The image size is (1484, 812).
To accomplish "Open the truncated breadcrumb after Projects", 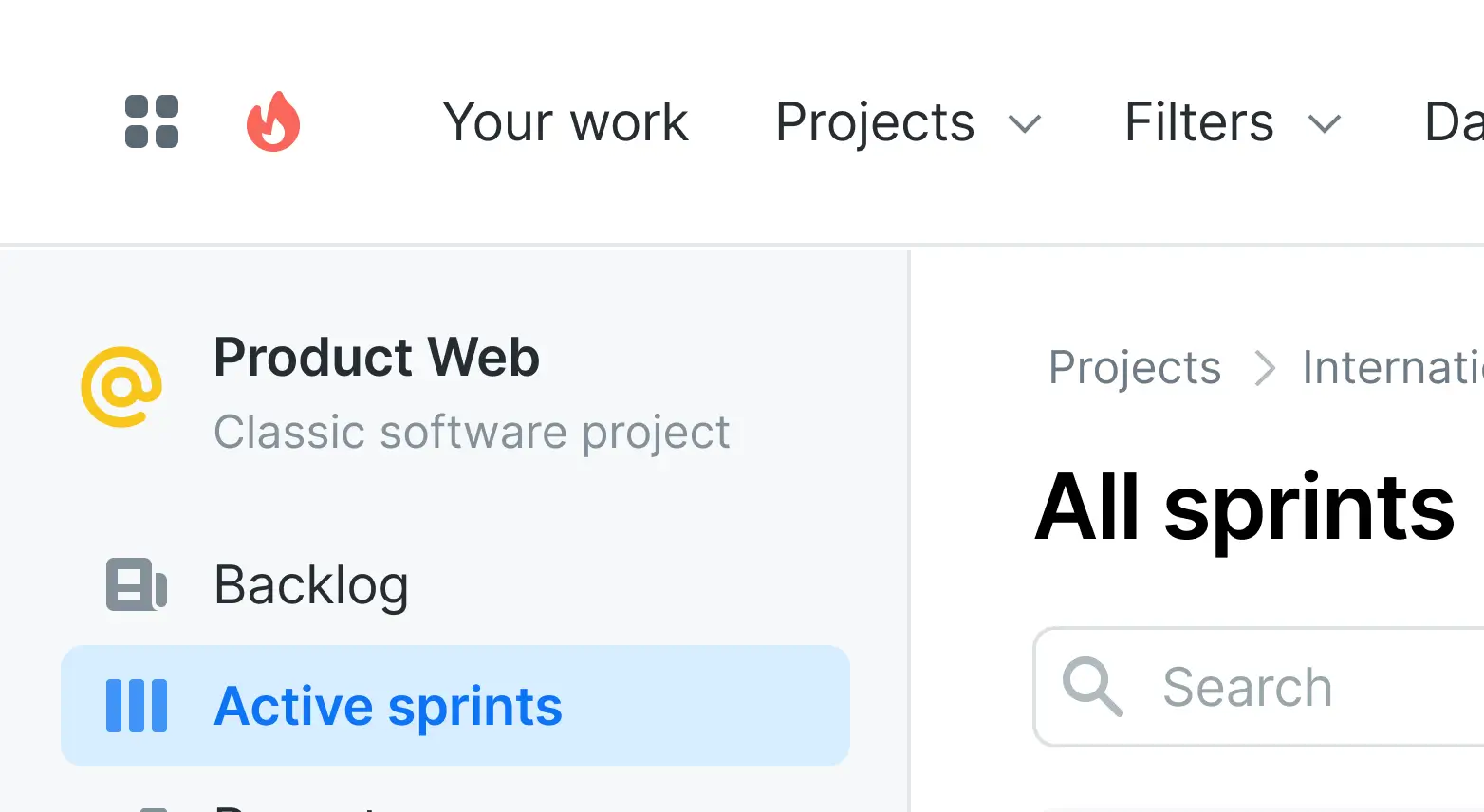I will pyautogui.click(x=1393, y=368).
